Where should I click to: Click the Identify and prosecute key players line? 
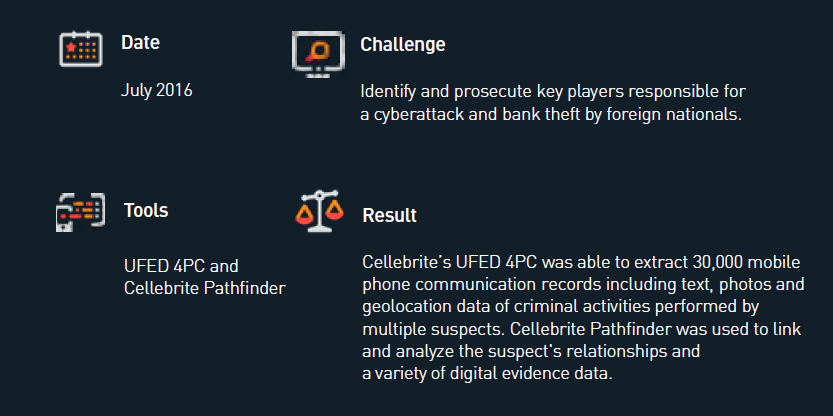click(553, 92)
